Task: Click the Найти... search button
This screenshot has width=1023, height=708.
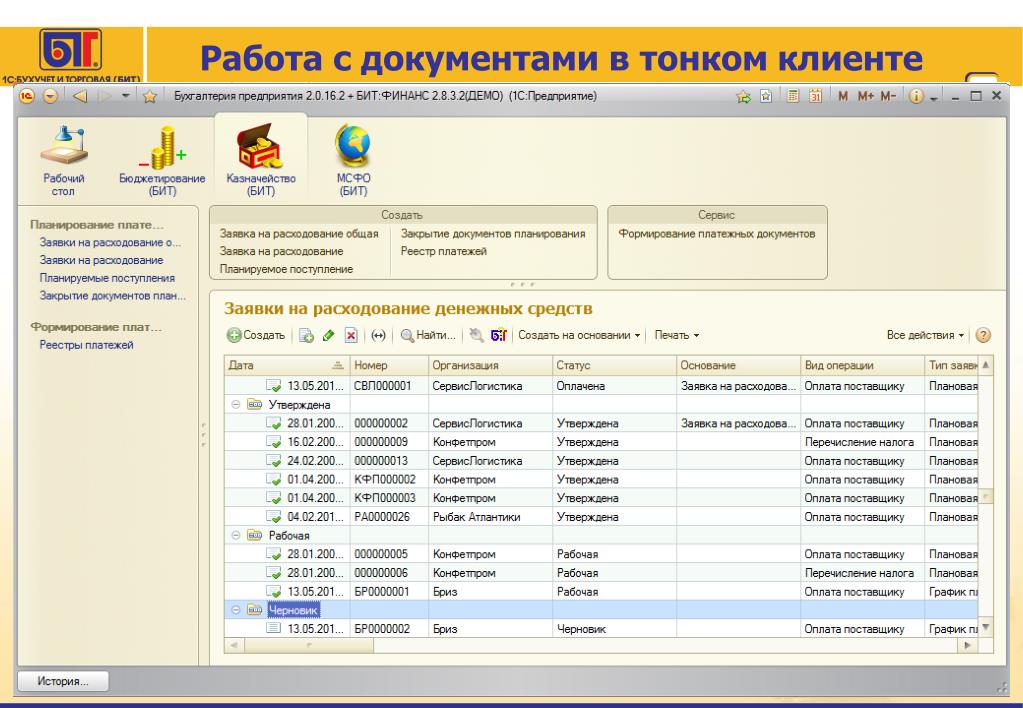Action: [x=428, y=335]
